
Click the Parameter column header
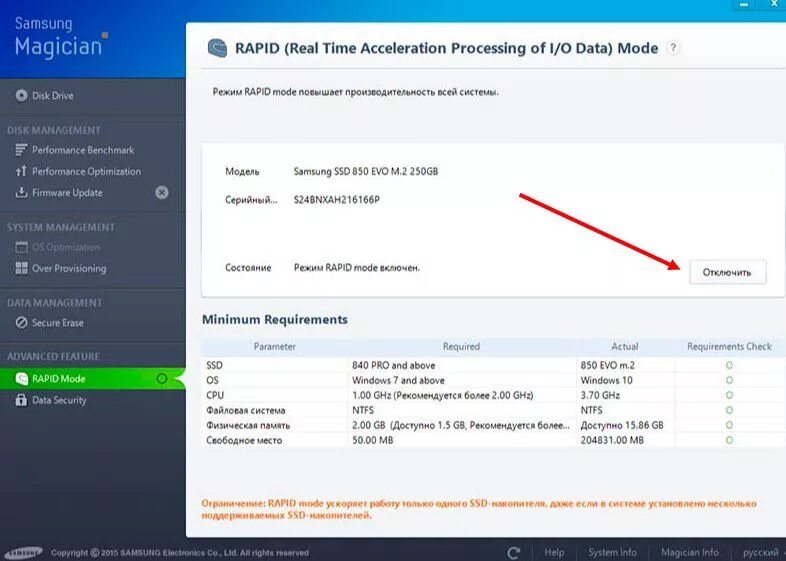(274, 346)
